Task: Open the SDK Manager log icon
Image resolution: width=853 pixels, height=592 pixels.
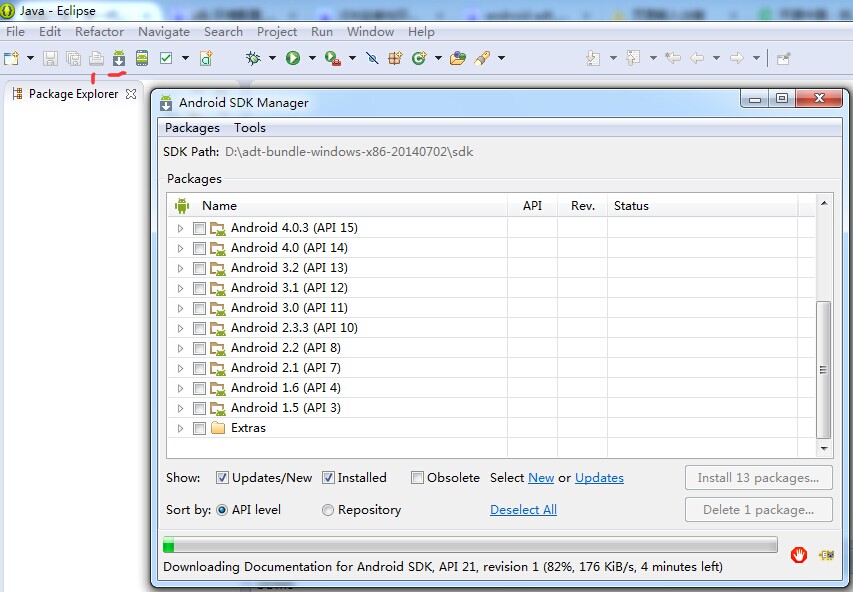Action: point(826,555)
